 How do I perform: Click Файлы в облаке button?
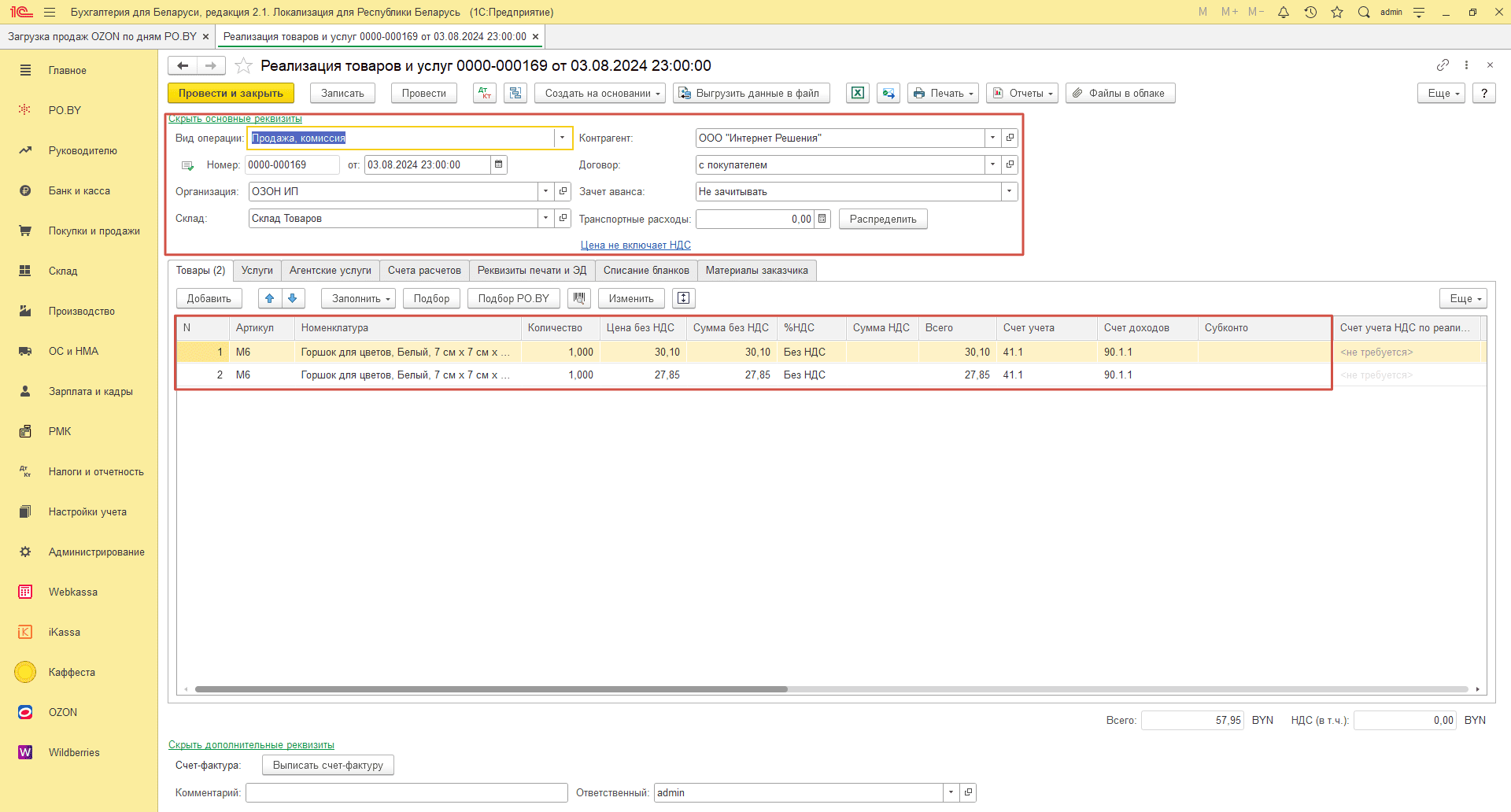coord(1121,93)
